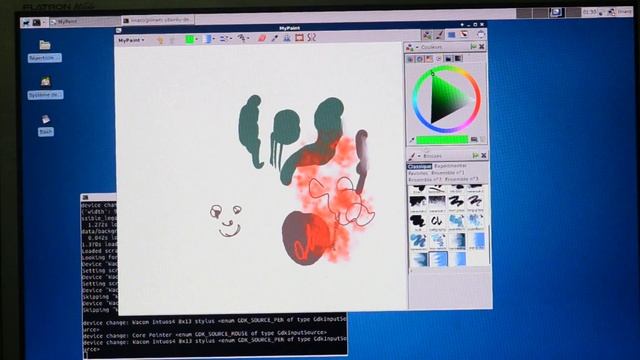
Task: Select the ring-shaped color selector tab
Action: click(420, 59)
